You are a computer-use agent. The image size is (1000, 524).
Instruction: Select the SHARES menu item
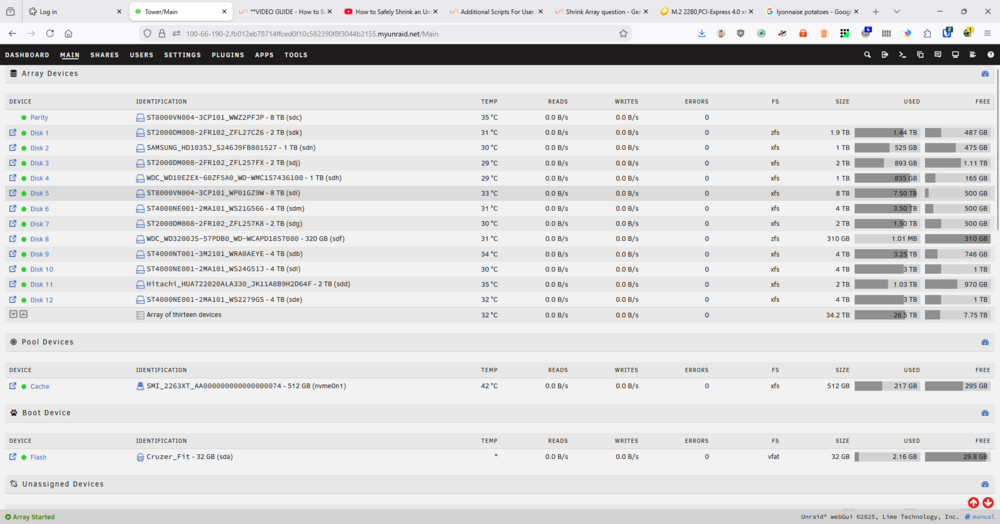click(x=105, y=55)
